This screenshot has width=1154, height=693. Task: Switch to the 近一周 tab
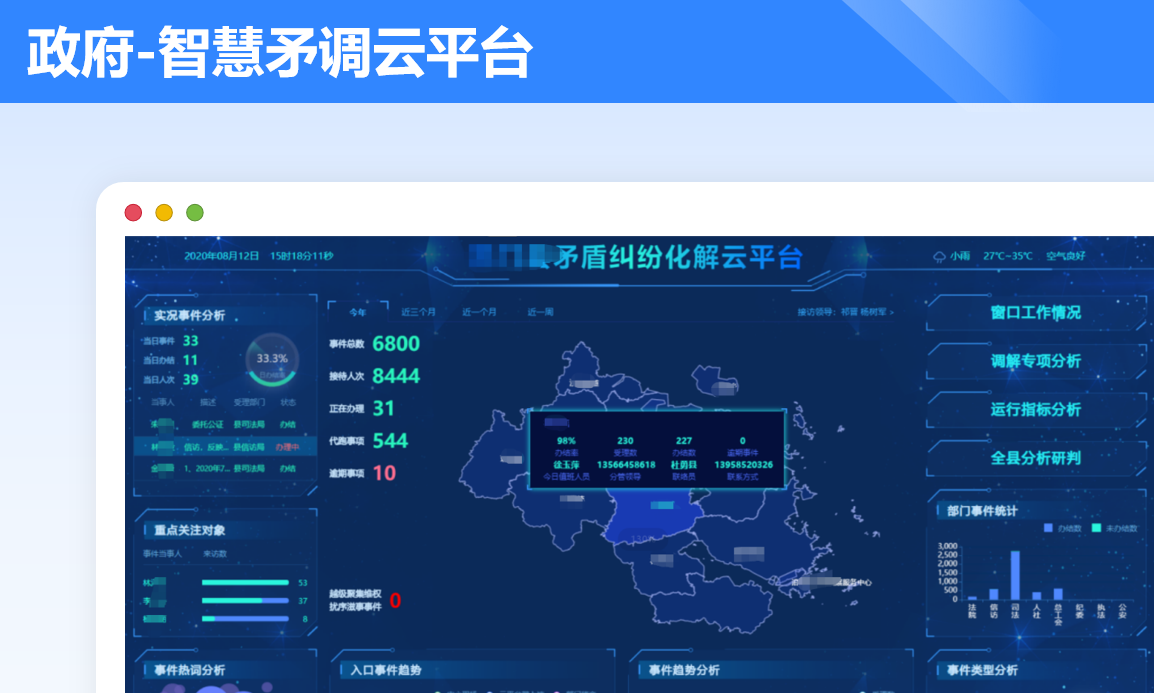(x=540, y=312)
